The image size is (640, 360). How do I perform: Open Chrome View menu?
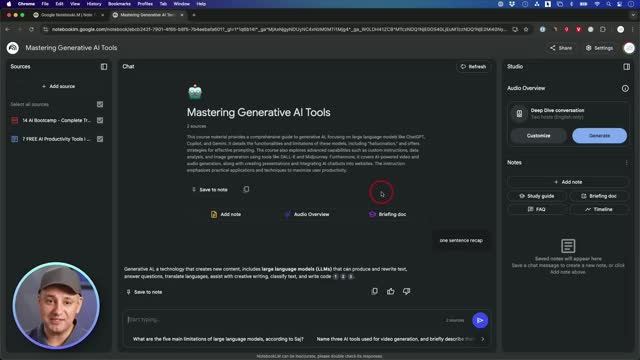(75, 4)
